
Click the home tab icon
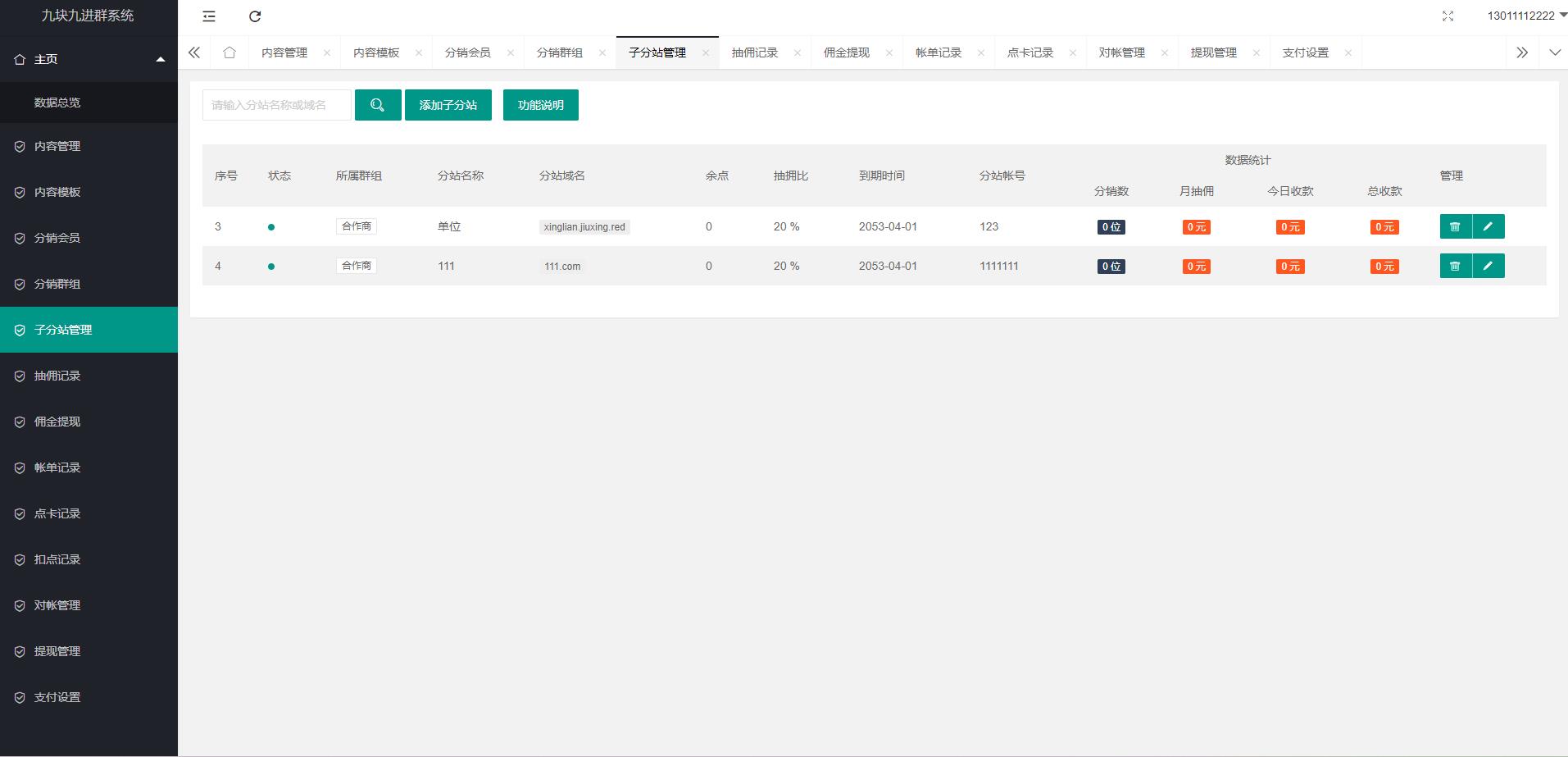[230, 52]
